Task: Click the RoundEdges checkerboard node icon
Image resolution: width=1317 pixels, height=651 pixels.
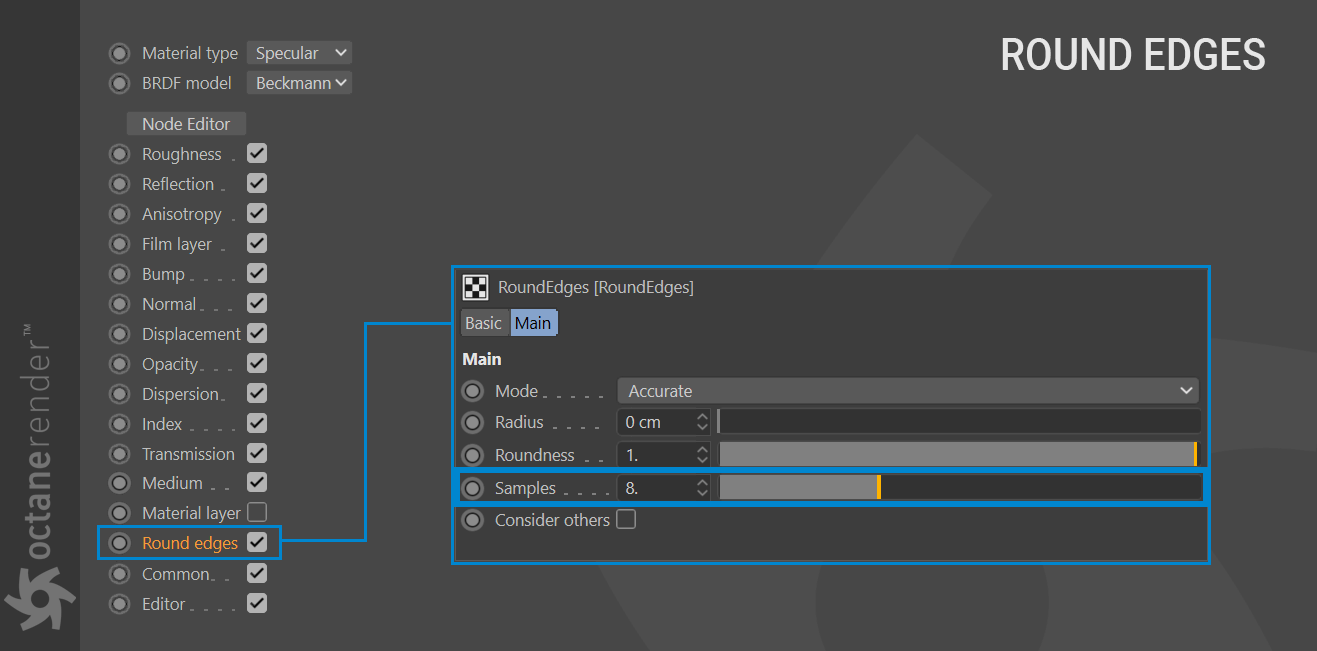Action: [475, 287]
